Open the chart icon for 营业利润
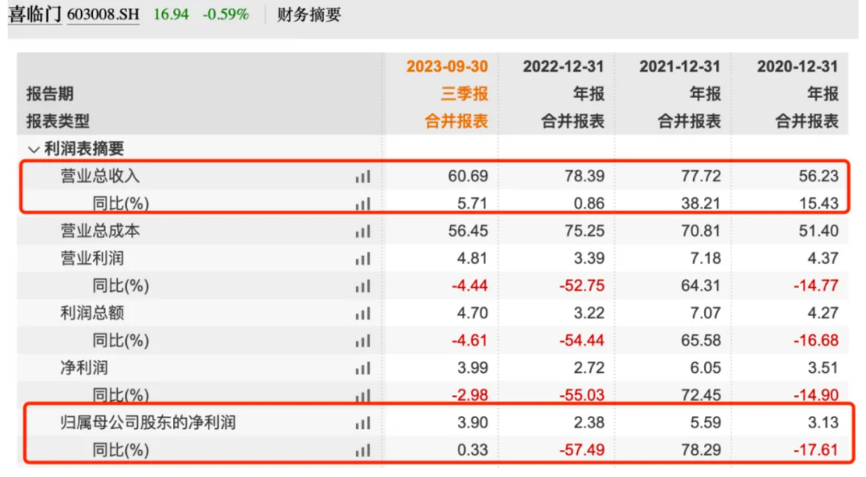The width and height of the screenshot is (866, 477). [362, 258]
